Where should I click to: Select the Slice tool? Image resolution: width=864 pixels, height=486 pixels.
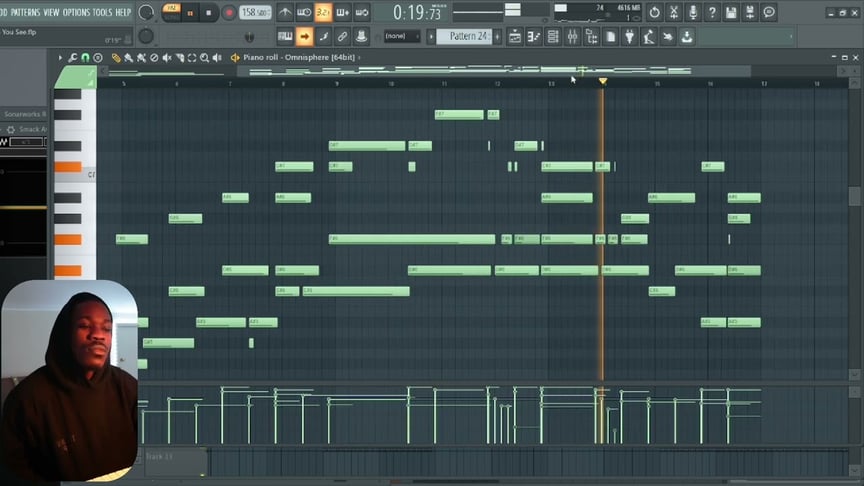click(x=180, y=57)
